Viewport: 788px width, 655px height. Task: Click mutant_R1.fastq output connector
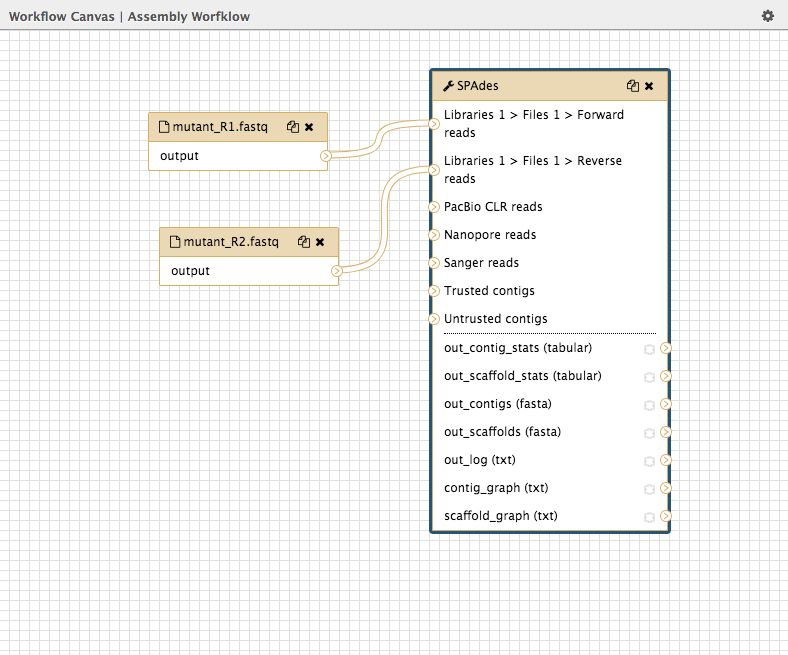[x=326, y=156]
